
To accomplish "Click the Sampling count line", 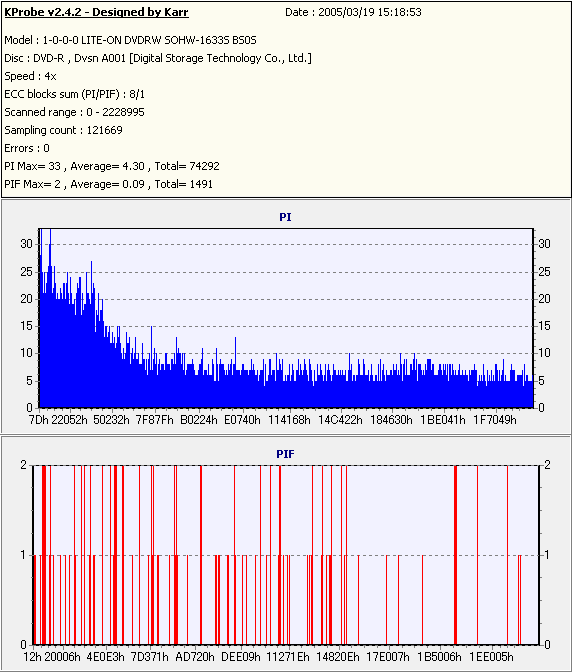I will click(x=63, y=130).
